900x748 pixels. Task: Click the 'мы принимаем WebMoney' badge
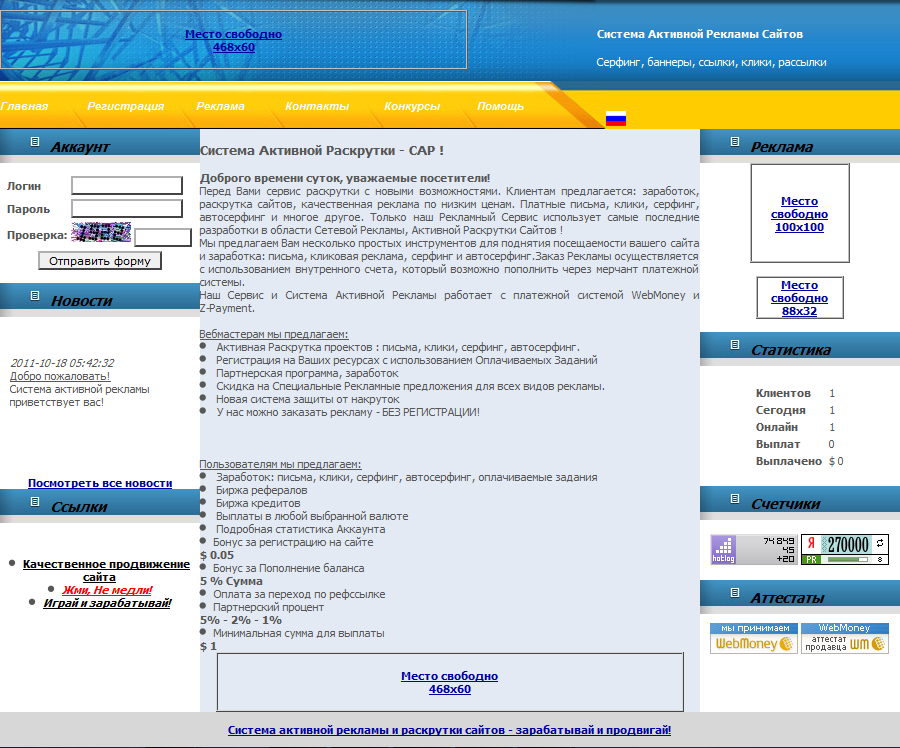754,638
